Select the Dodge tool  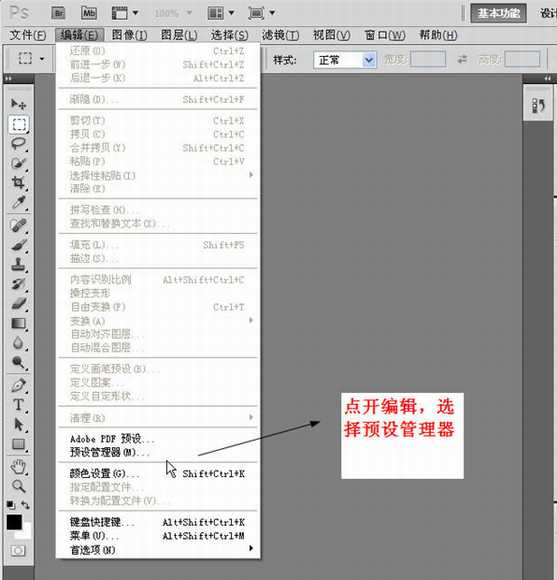(18, 362)
